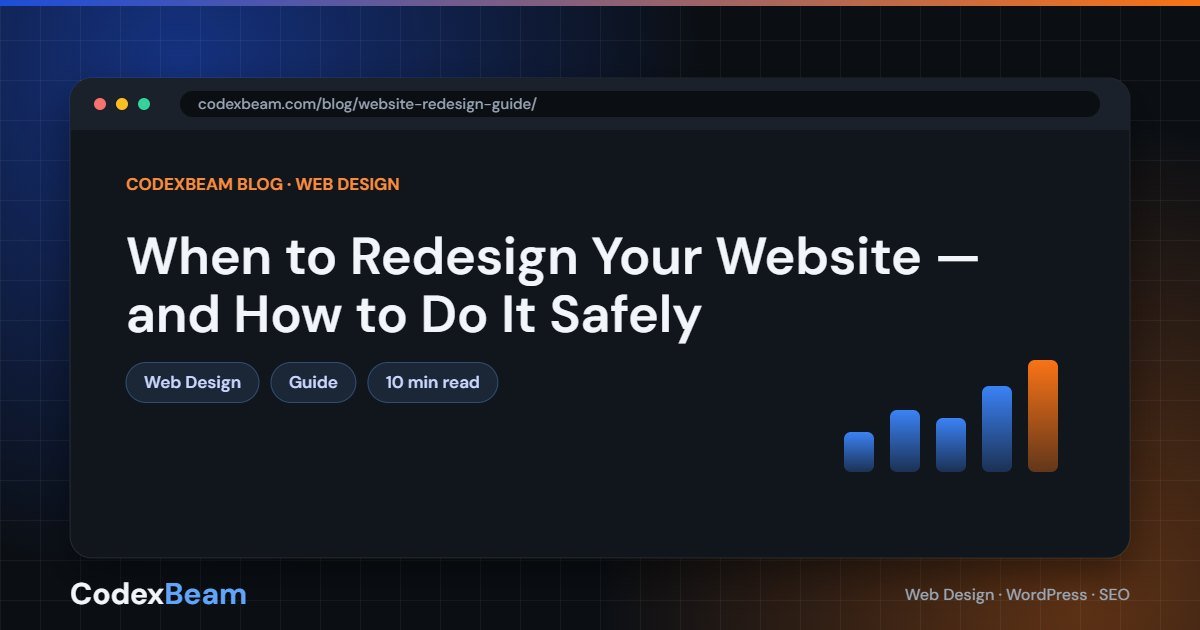Select the 'Guide' tag pill

pyautogui.click(x=313, y=382)
